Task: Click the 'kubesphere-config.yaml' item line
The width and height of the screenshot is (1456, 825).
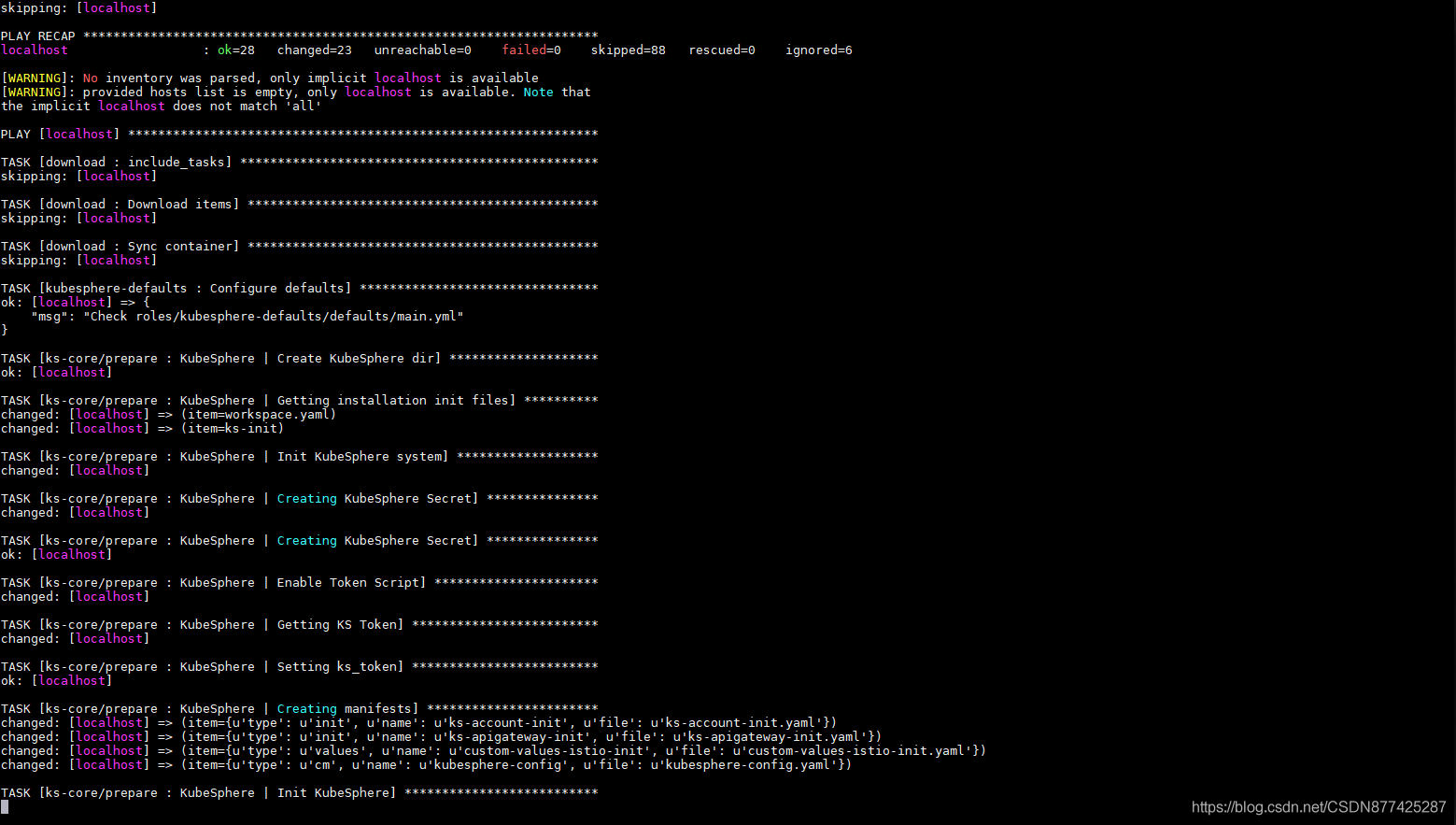Action: coord(427,765)
